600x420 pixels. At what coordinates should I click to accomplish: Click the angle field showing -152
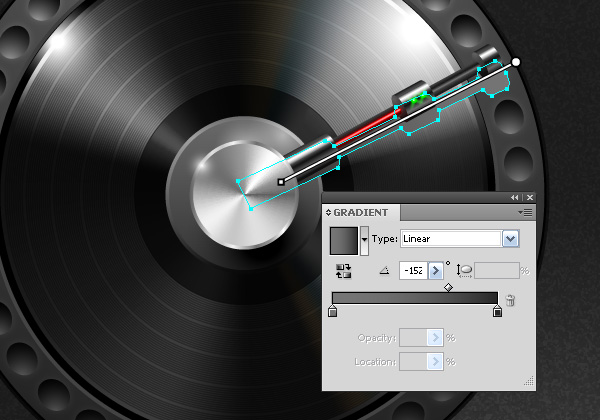[413, 271]
